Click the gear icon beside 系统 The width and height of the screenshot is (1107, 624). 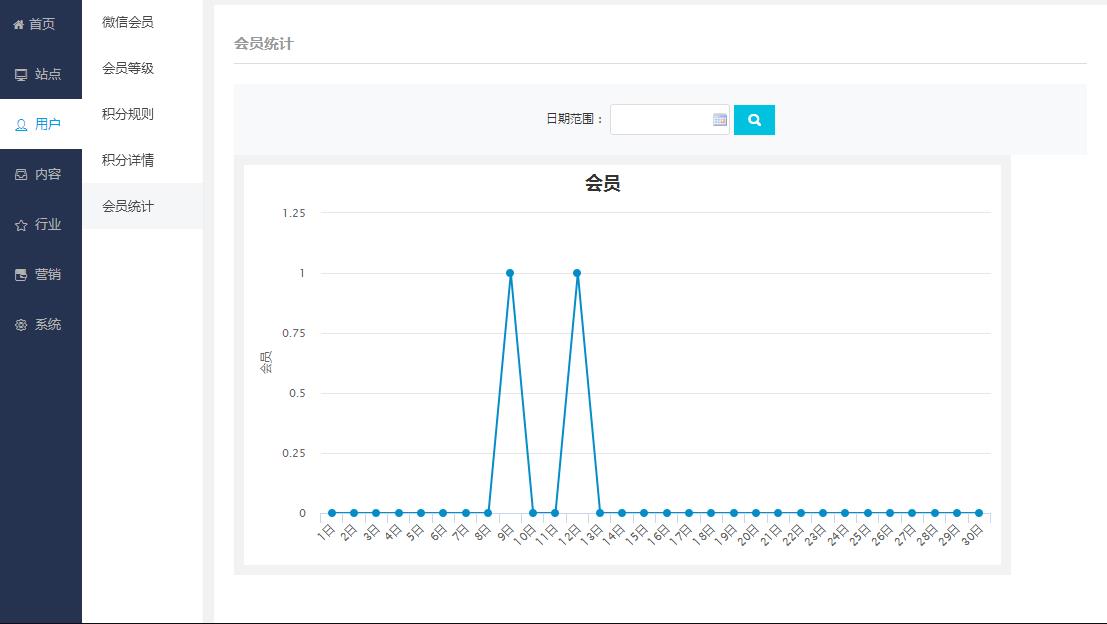point(21,325)
